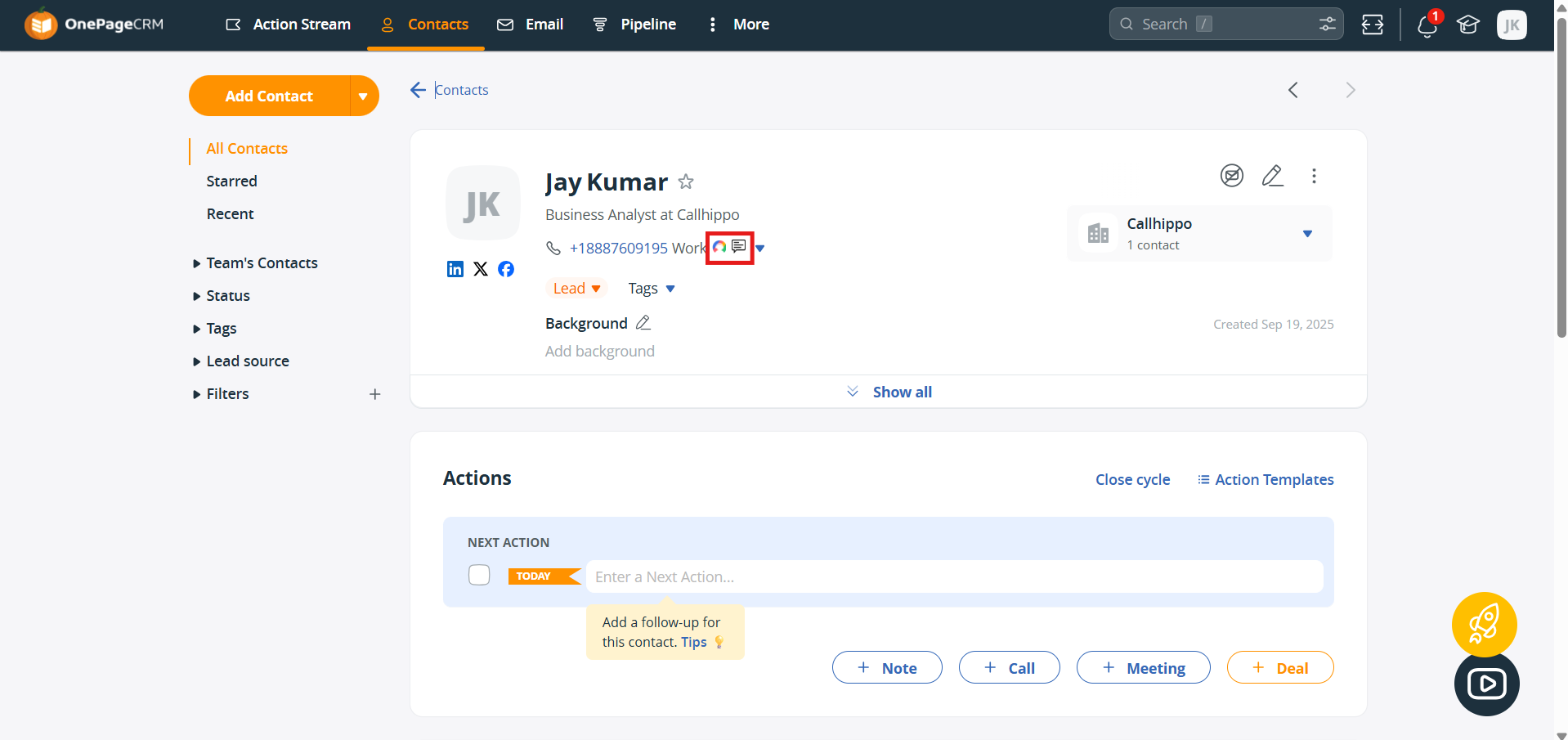Open the Callhippo company dropdown arrow

(x=1307, y=234)
